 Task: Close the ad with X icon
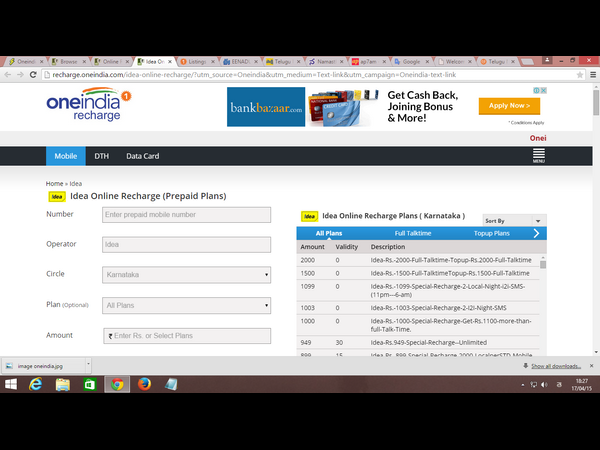coord(543,90)
